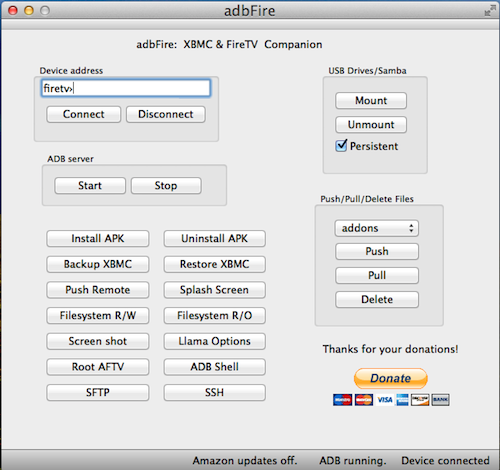Start the ADB server

pos(90,186)
